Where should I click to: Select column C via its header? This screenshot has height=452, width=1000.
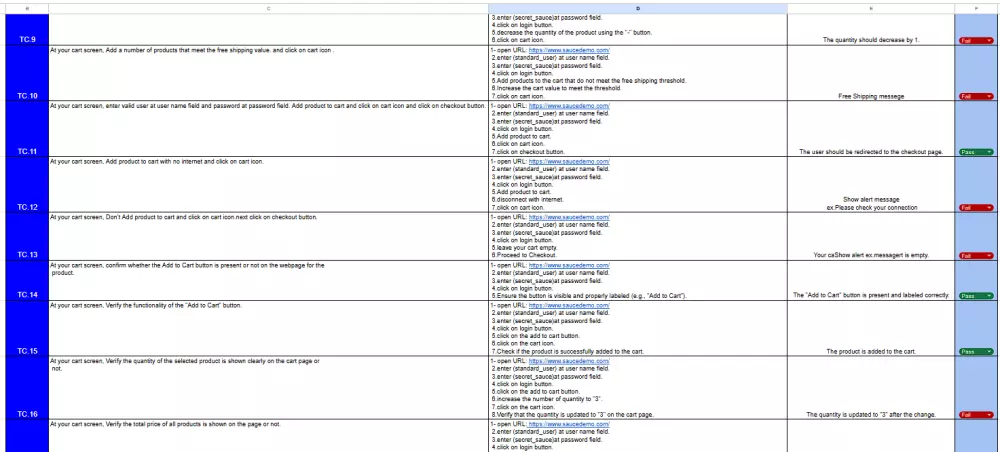tap(268, 9)
